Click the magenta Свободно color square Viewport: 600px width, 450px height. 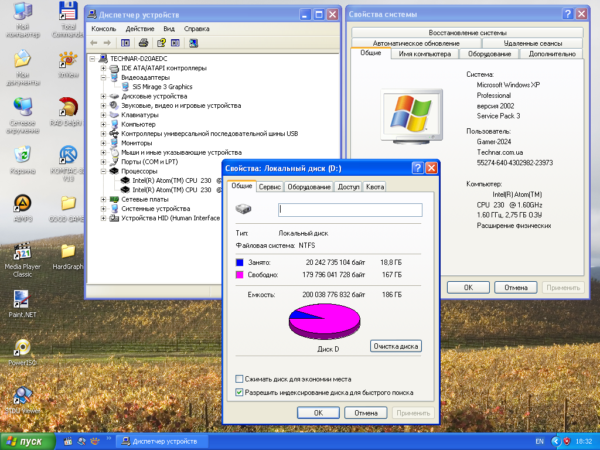(x=240, y=274)
